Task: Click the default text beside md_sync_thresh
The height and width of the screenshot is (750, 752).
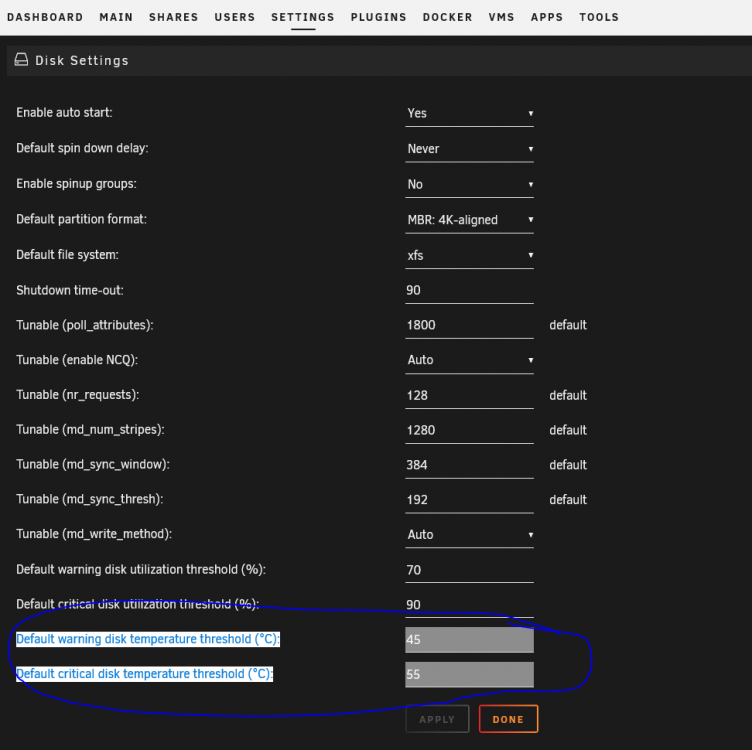Action: point(568,500)
